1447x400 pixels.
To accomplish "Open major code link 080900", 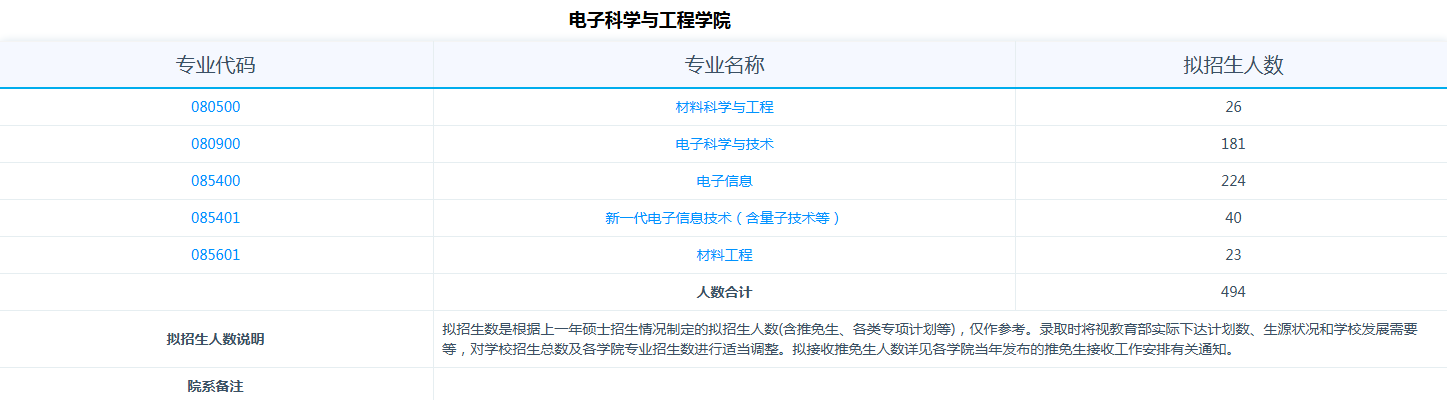I will [216, 144].
